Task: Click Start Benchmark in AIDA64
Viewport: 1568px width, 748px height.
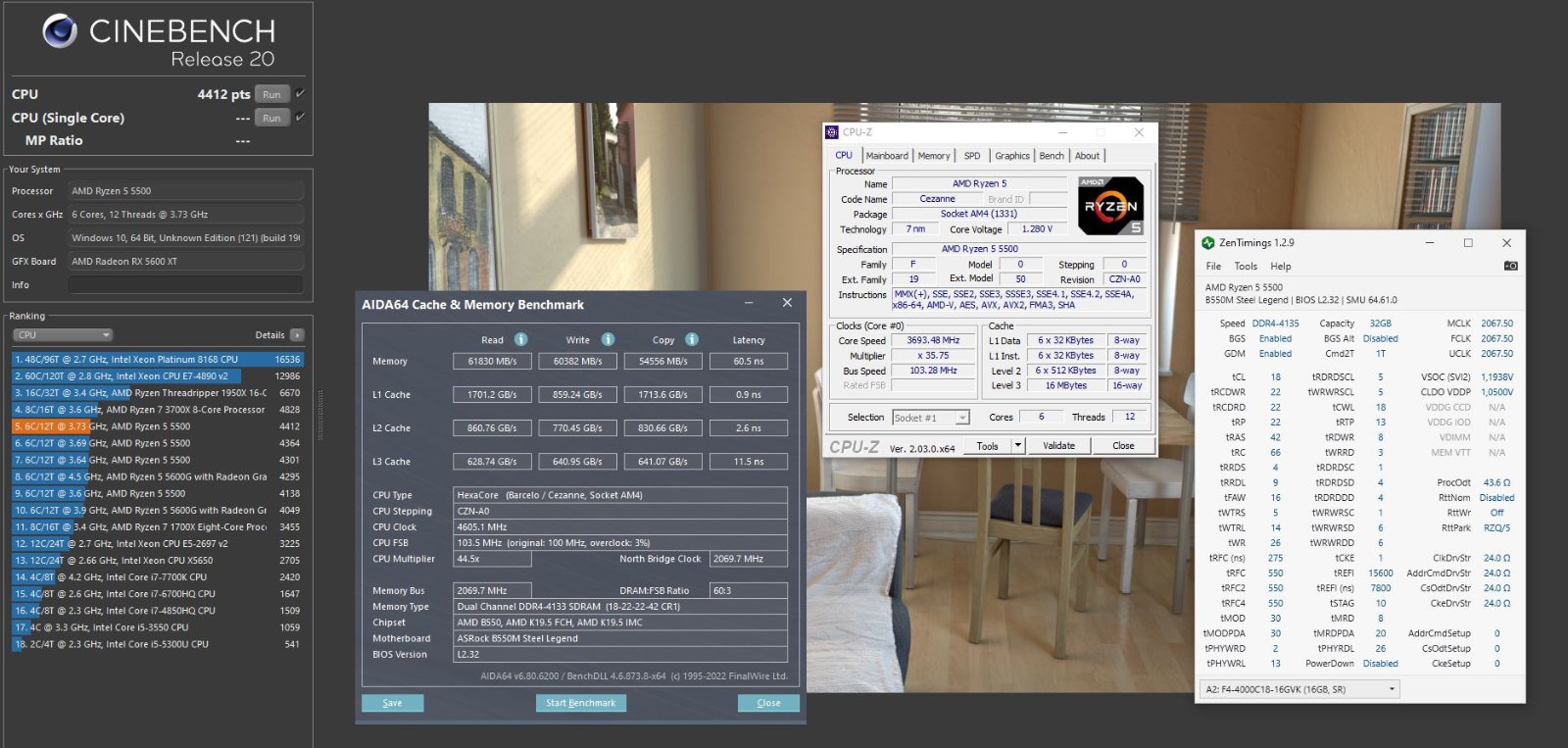Action: 581,703
